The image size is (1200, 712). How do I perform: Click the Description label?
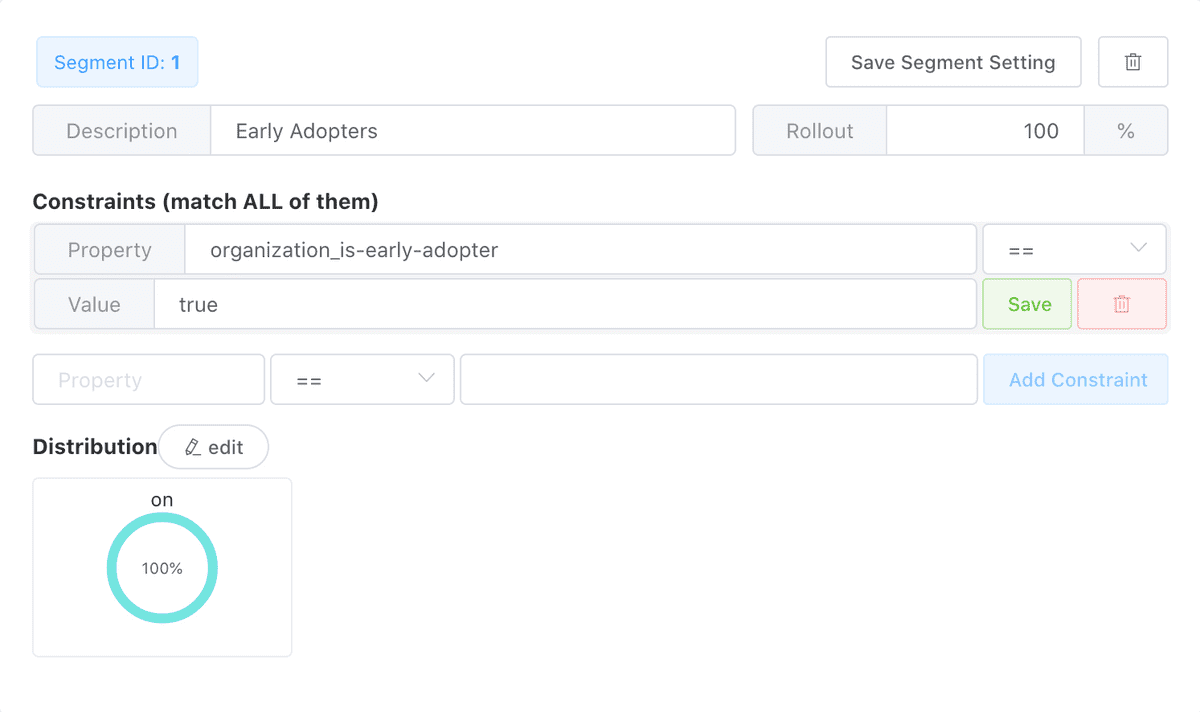tap(122, 131)
